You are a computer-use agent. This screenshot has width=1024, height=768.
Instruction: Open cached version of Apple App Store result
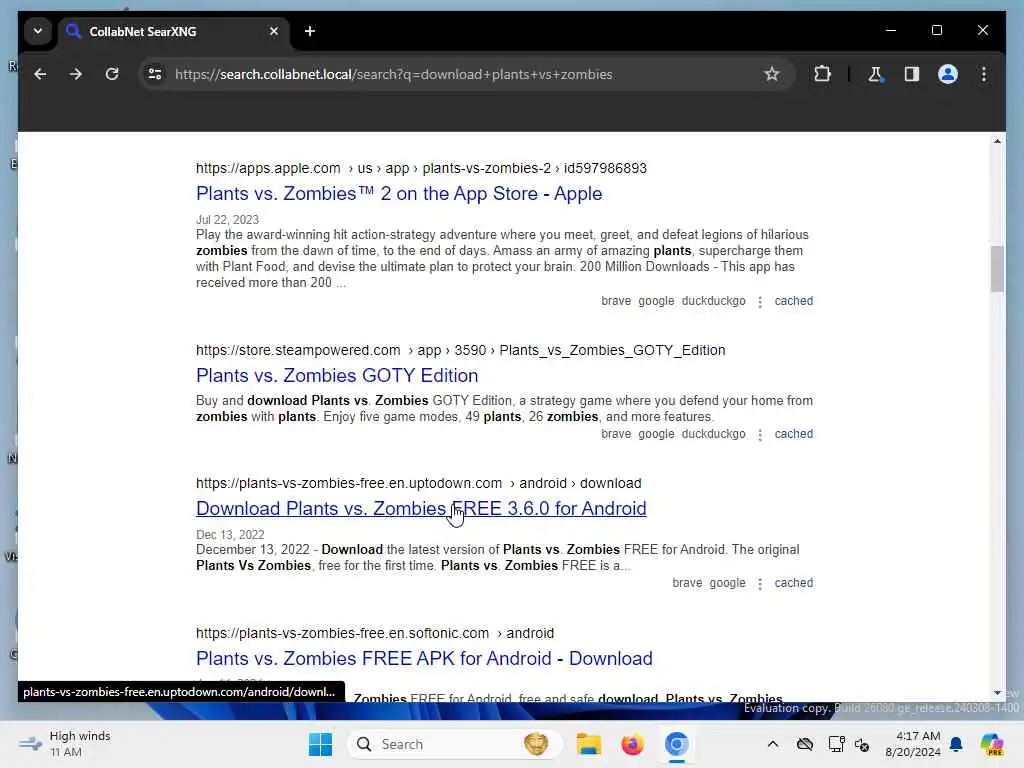click(793, 301)
